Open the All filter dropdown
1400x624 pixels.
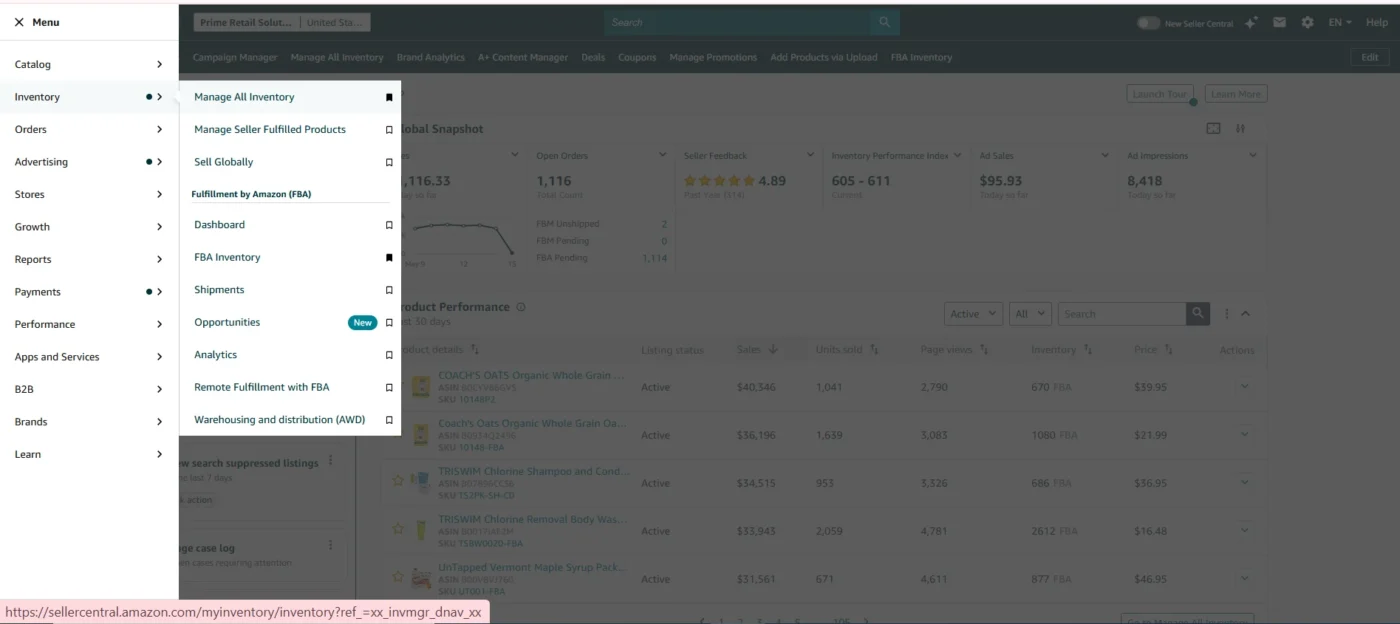pyautogui.click(x=1030, y=314)
